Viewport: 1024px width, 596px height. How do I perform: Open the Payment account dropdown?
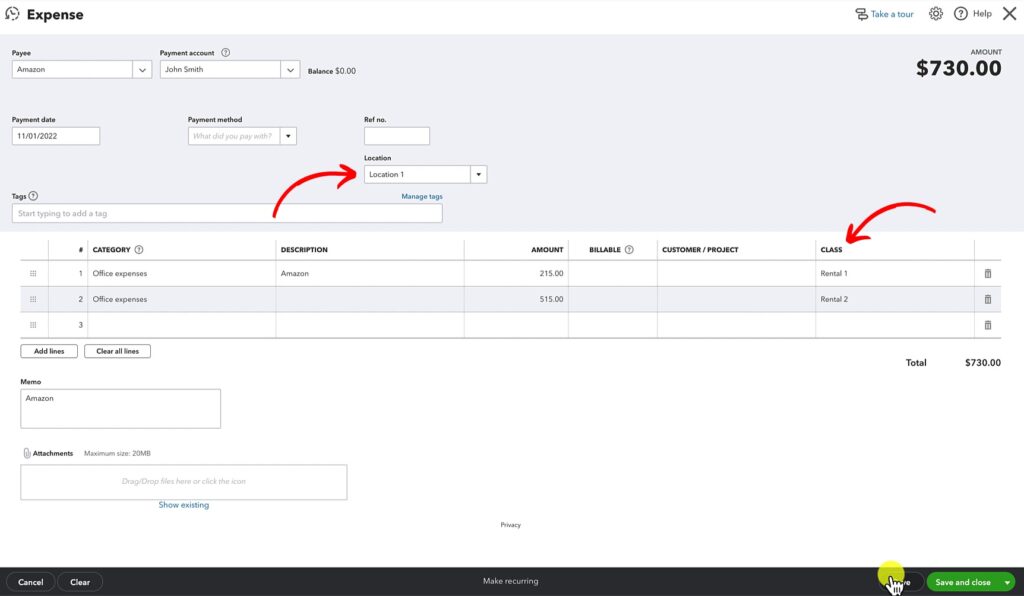point(290,69)
